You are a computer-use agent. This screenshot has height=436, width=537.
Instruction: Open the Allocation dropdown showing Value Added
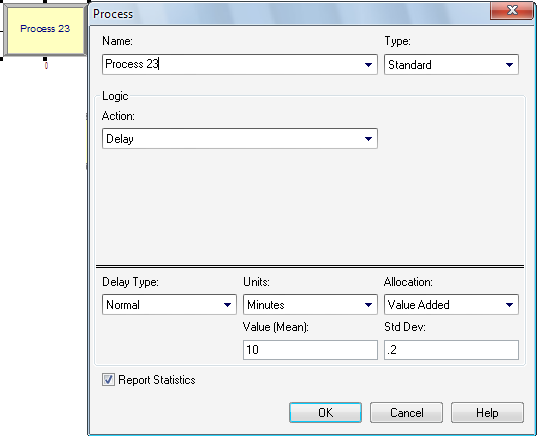tap(451, 304)
